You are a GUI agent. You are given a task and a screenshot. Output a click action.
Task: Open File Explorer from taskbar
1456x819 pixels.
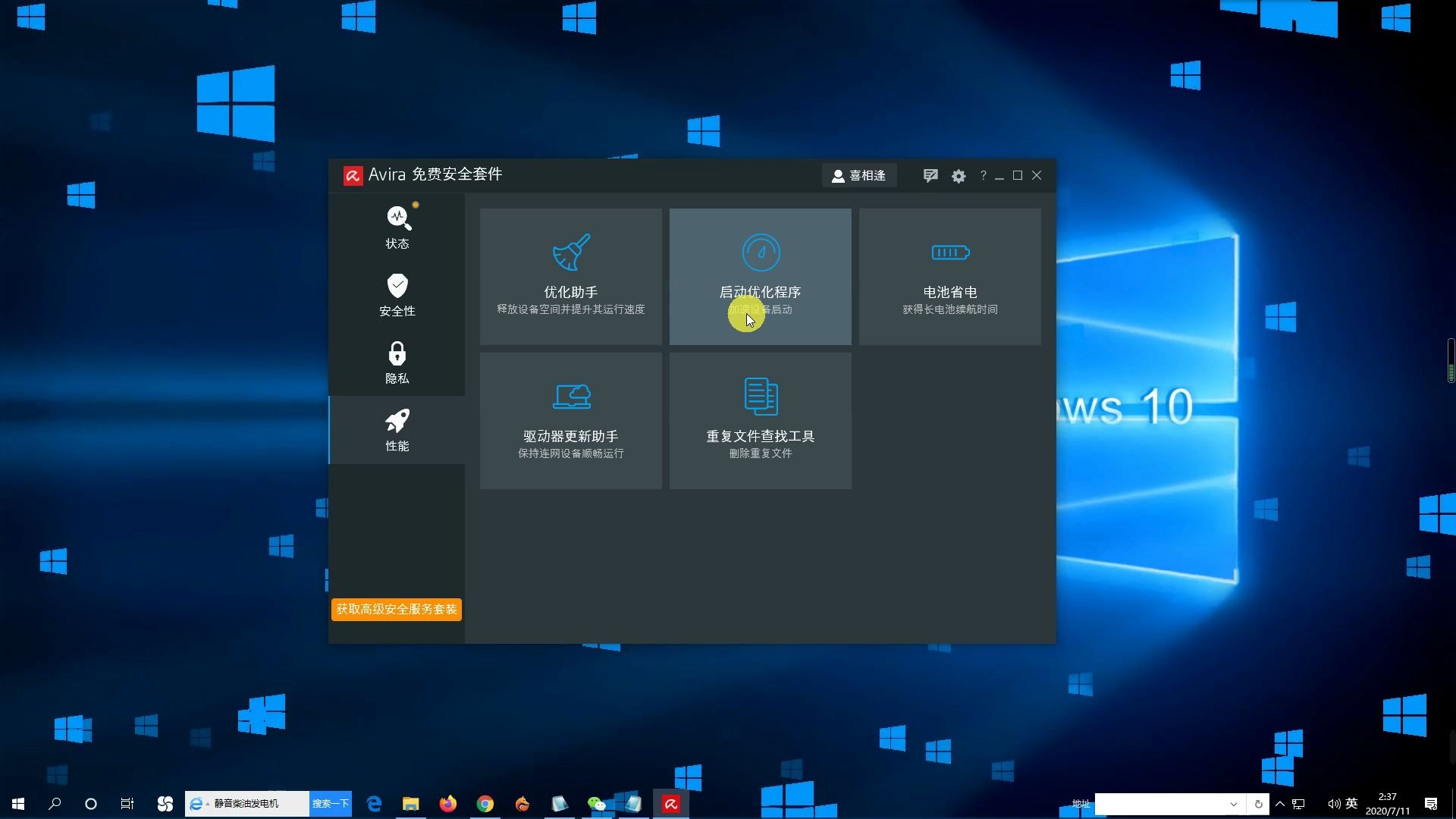[411, 803]
